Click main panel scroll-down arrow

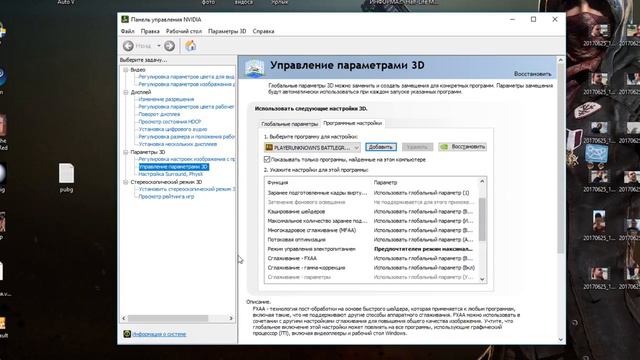560,340
